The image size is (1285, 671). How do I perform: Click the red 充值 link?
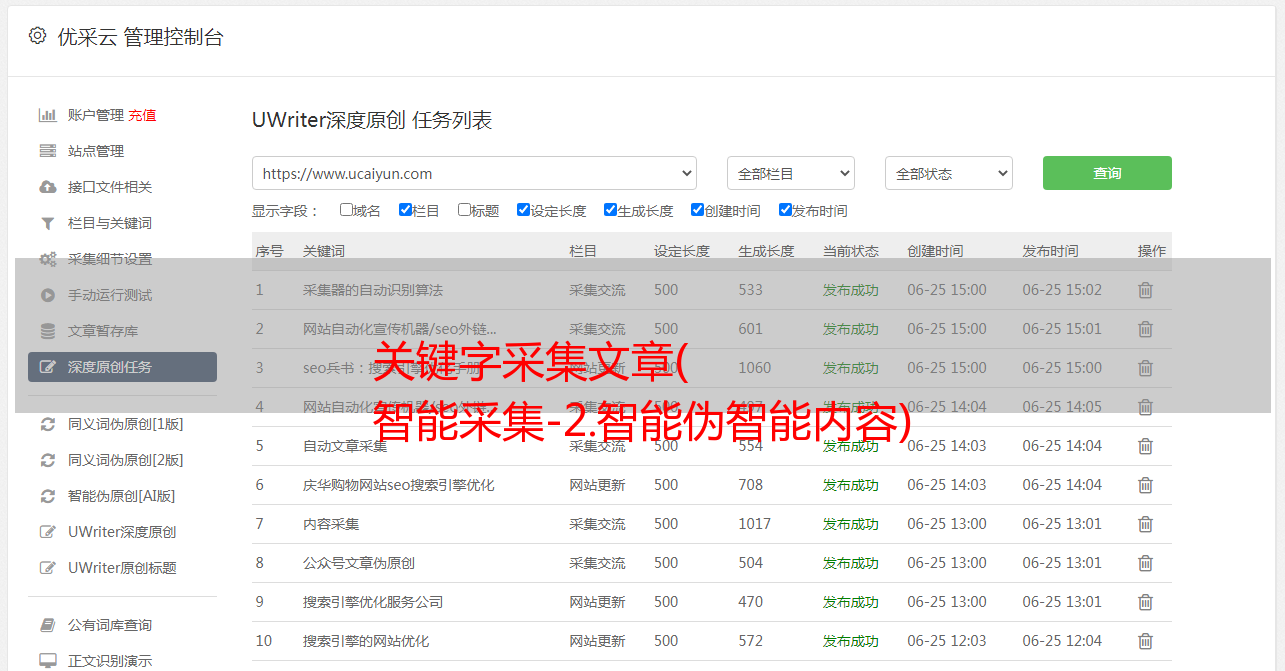click(x=142, y=115)
